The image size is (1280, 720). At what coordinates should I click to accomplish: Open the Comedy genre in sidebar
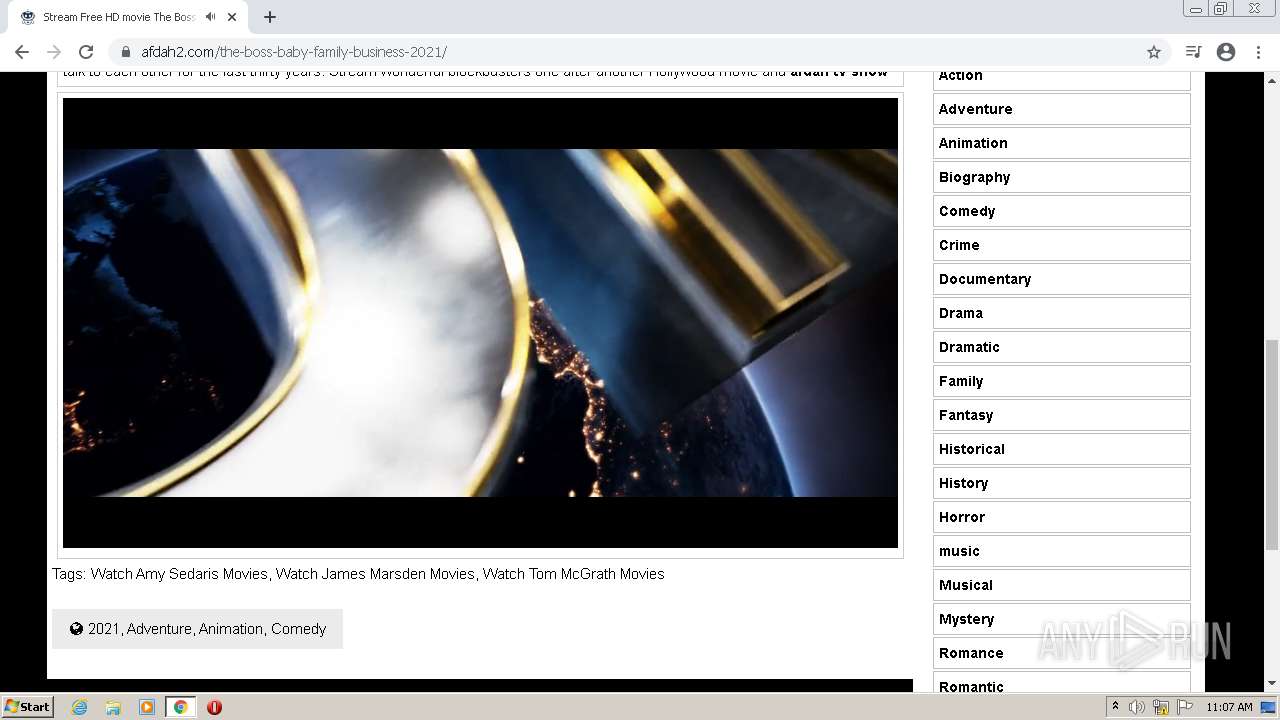1062,211
